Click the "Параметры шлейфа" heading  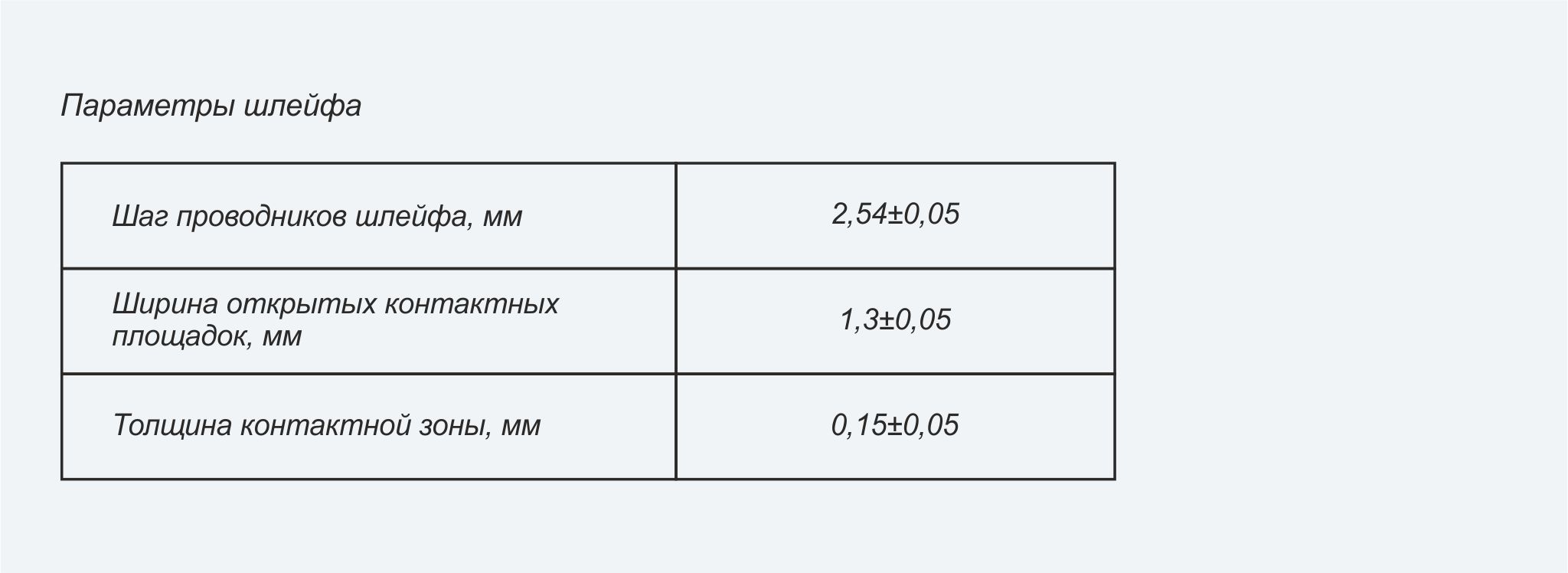click(x=211, y=106)
